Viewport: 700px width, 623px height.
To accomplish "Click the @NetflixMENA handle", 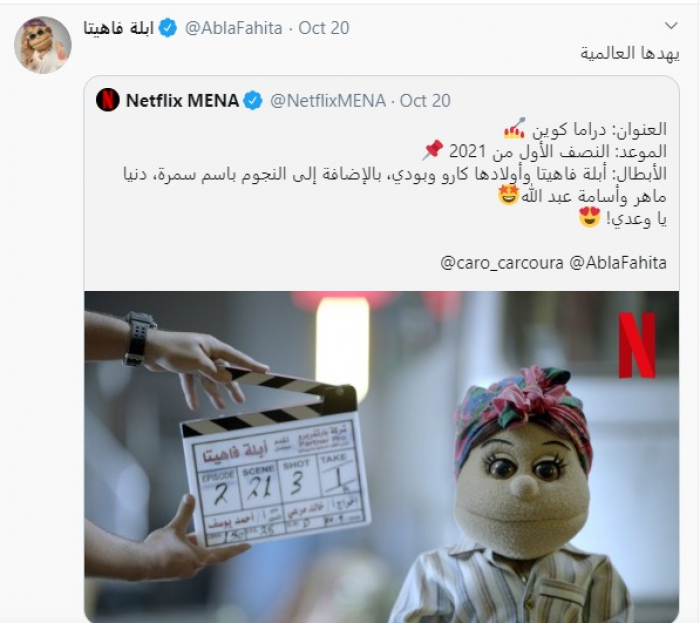I will click(328, 101).
